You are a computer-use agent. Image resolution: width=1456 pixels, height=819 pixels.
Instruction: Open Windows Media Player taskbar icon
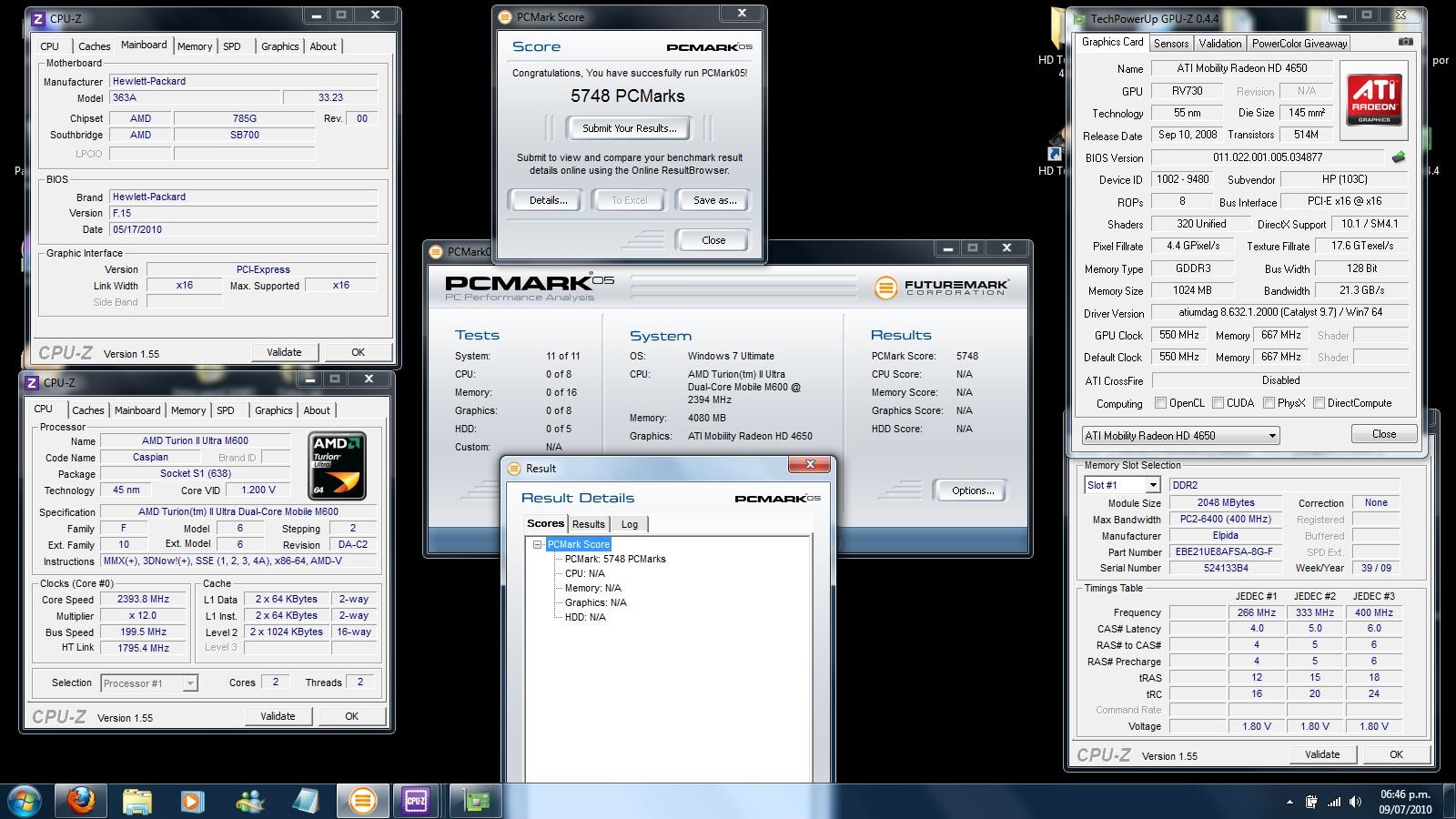(x=192, y=801)
